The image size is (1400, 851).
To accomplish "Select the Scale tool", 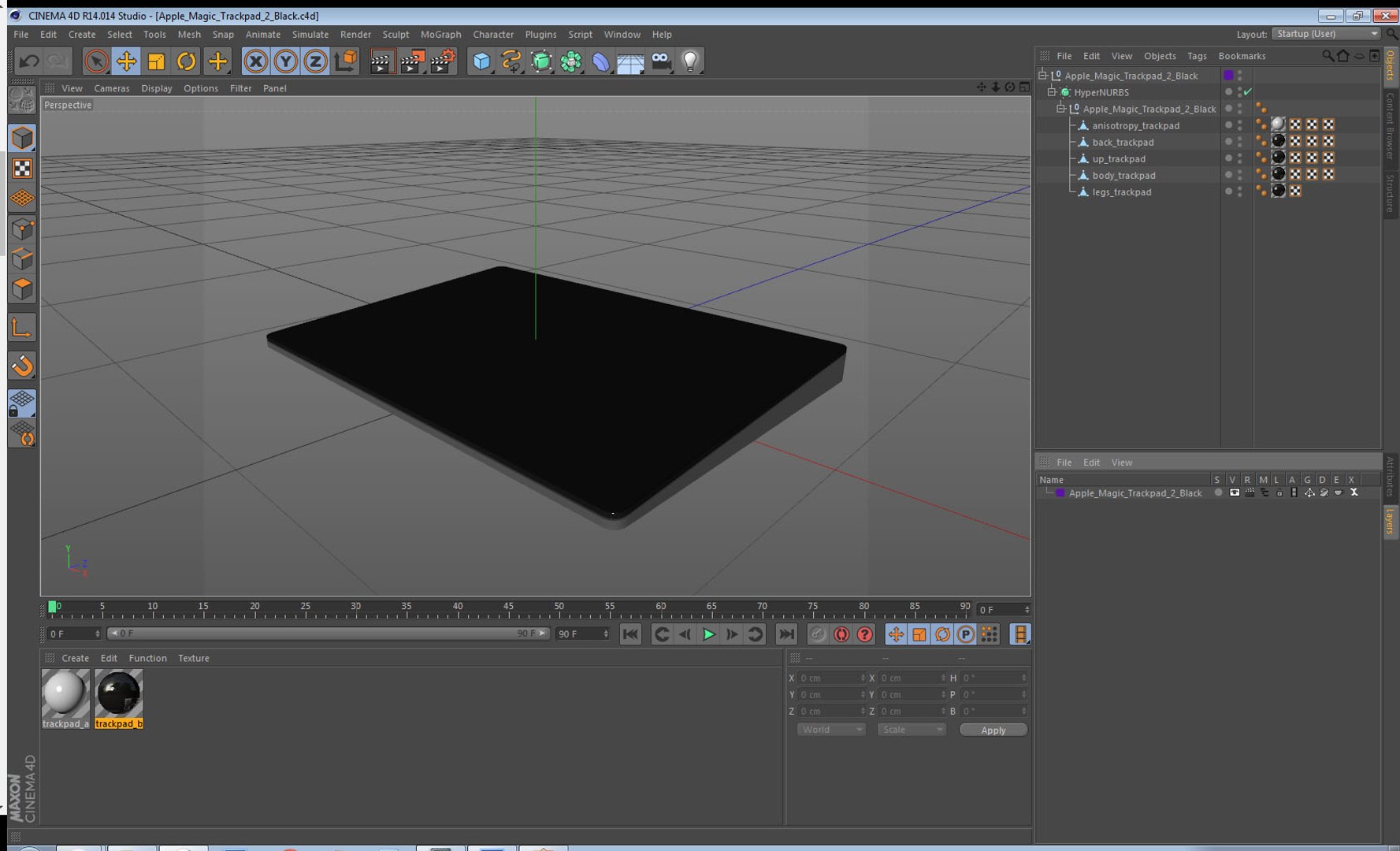I will tap(156, 61).
